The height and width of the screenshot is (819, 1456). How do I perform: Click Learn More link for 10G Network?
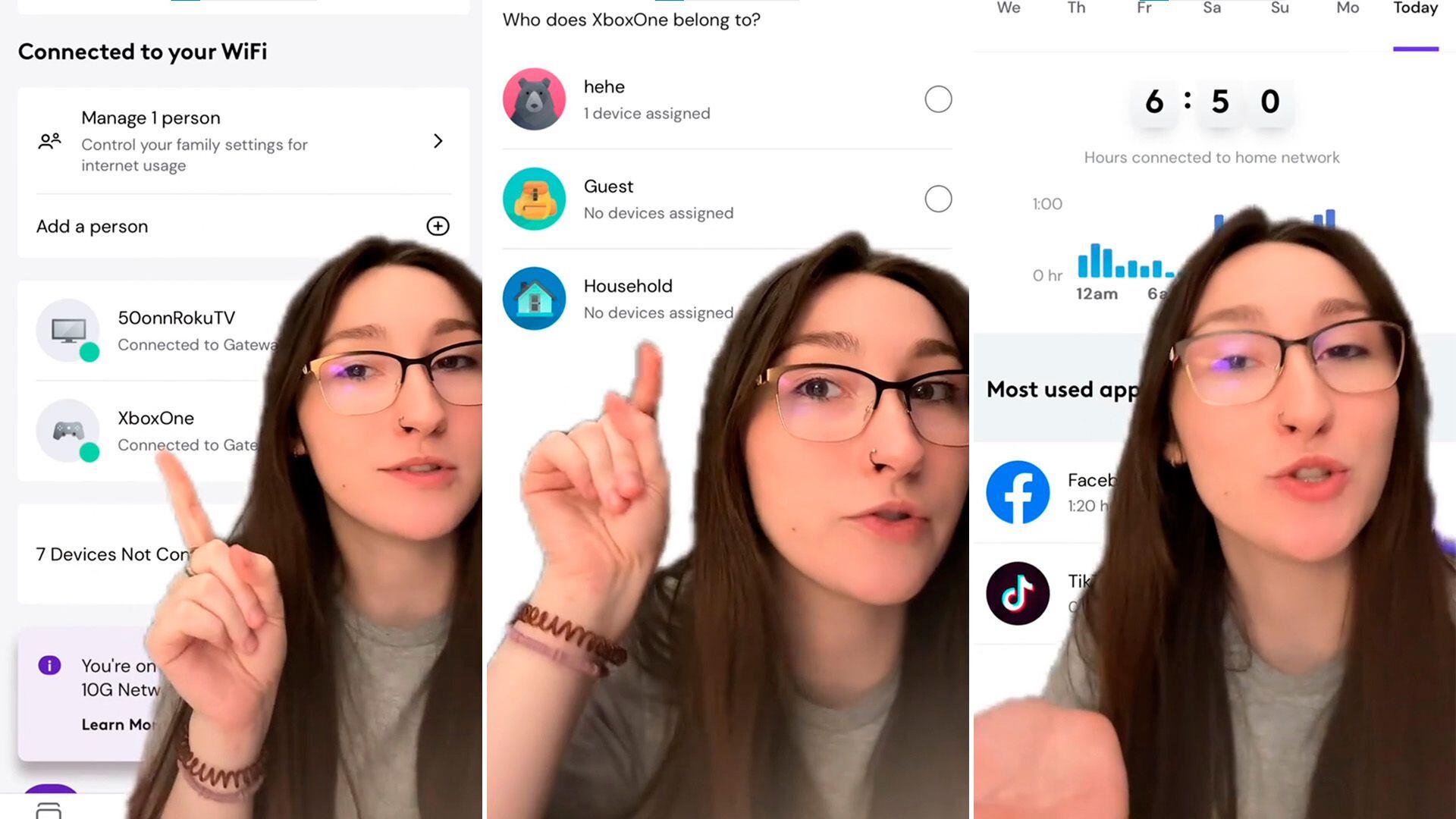pyautogui.click(x=118, y=724)
